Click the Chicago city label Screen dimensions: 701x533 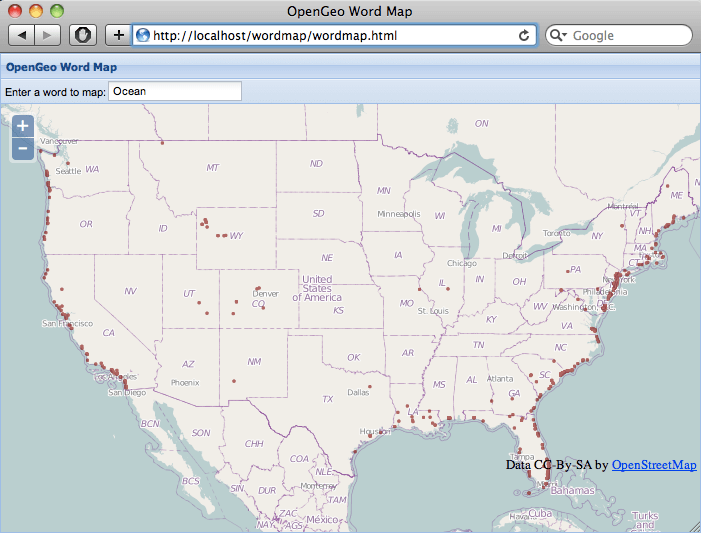(x=462, y=263)
